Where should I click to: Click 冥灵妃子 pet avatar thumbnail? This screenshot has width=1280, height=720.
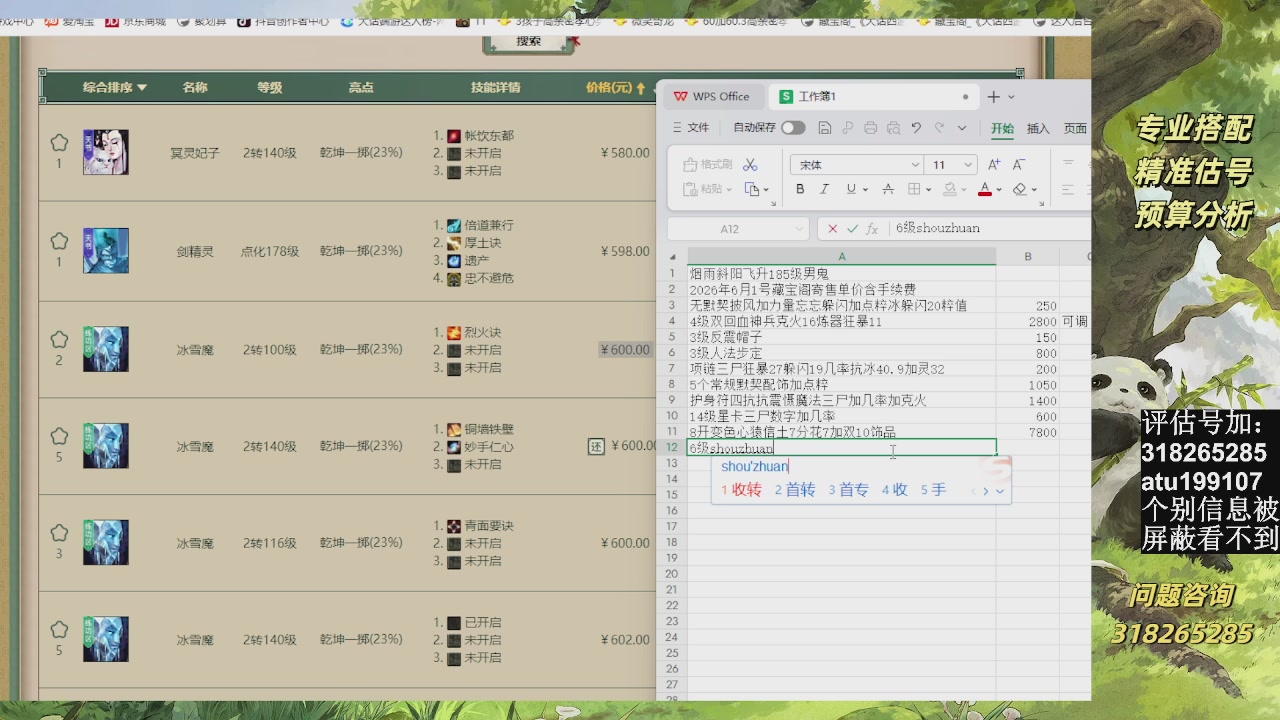(x=105, y=152)
